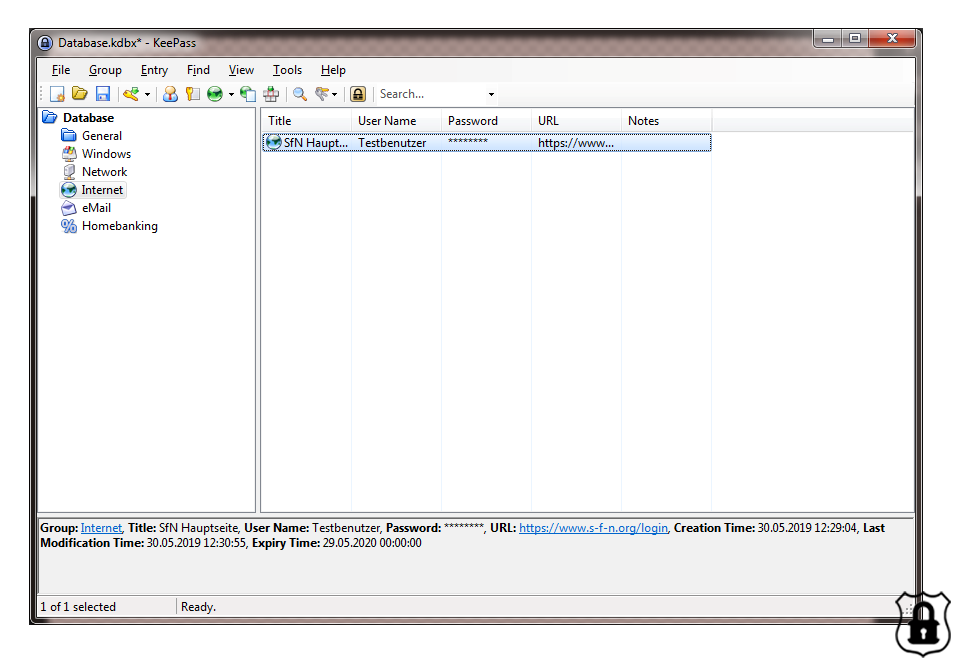The height and width of the screenshot is (662, 953).
Task: Open the File menu
Action: click(x=61, y=70)
